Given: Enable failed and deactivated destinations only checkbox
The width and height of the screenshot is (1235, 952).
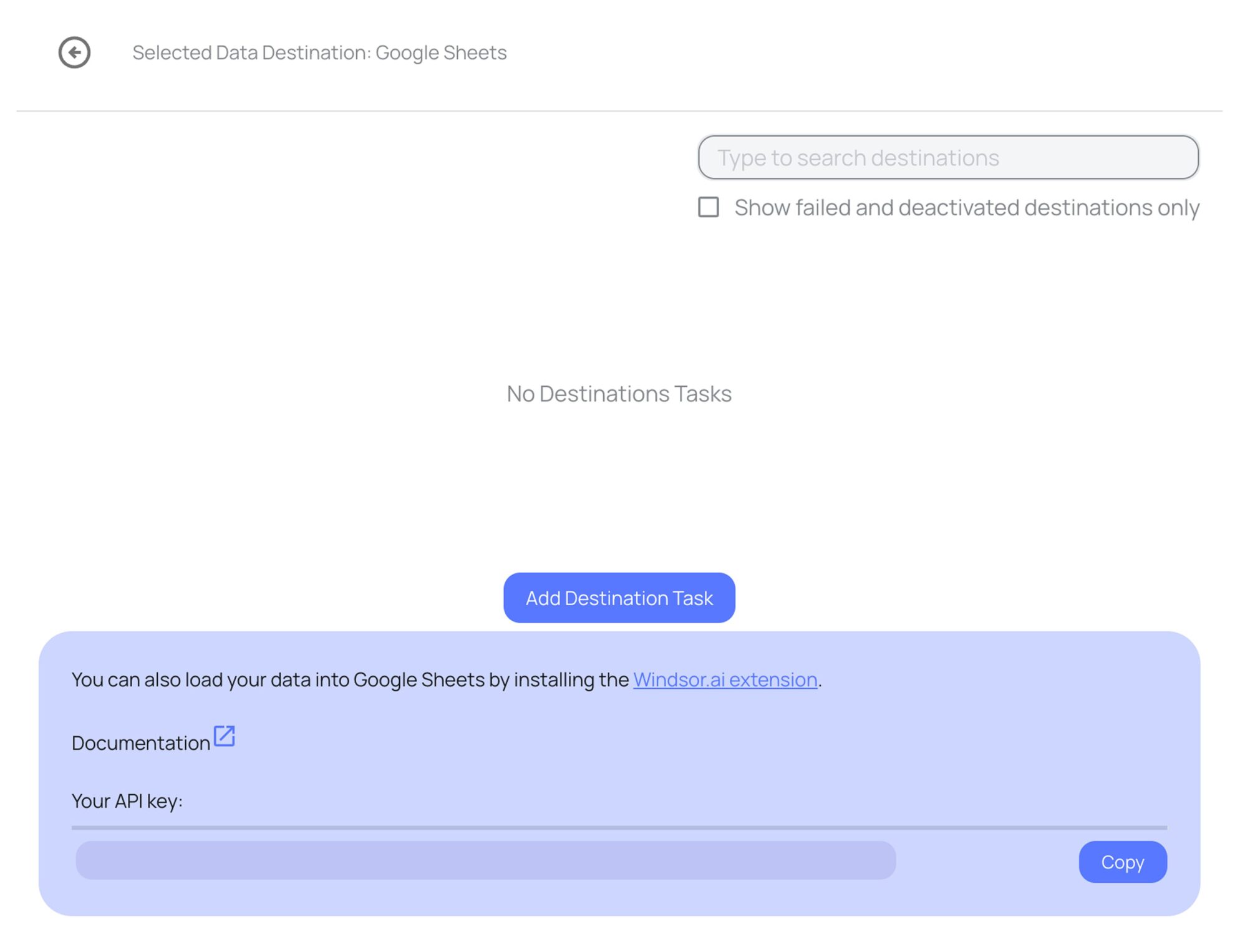Looking at the screenshot, I should [x=709, y=207].
